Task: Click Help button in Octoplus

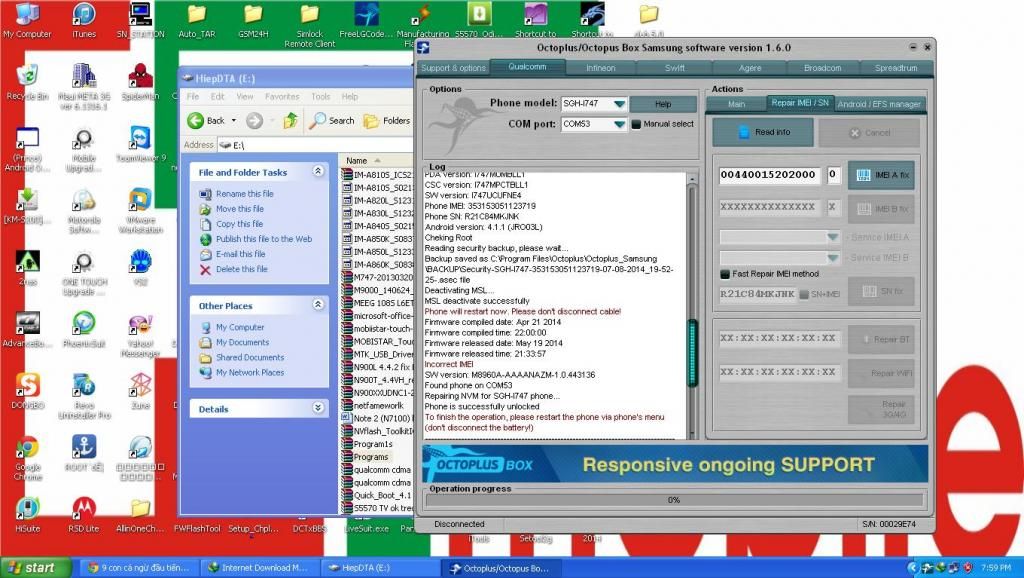Action: pos(663,104)
